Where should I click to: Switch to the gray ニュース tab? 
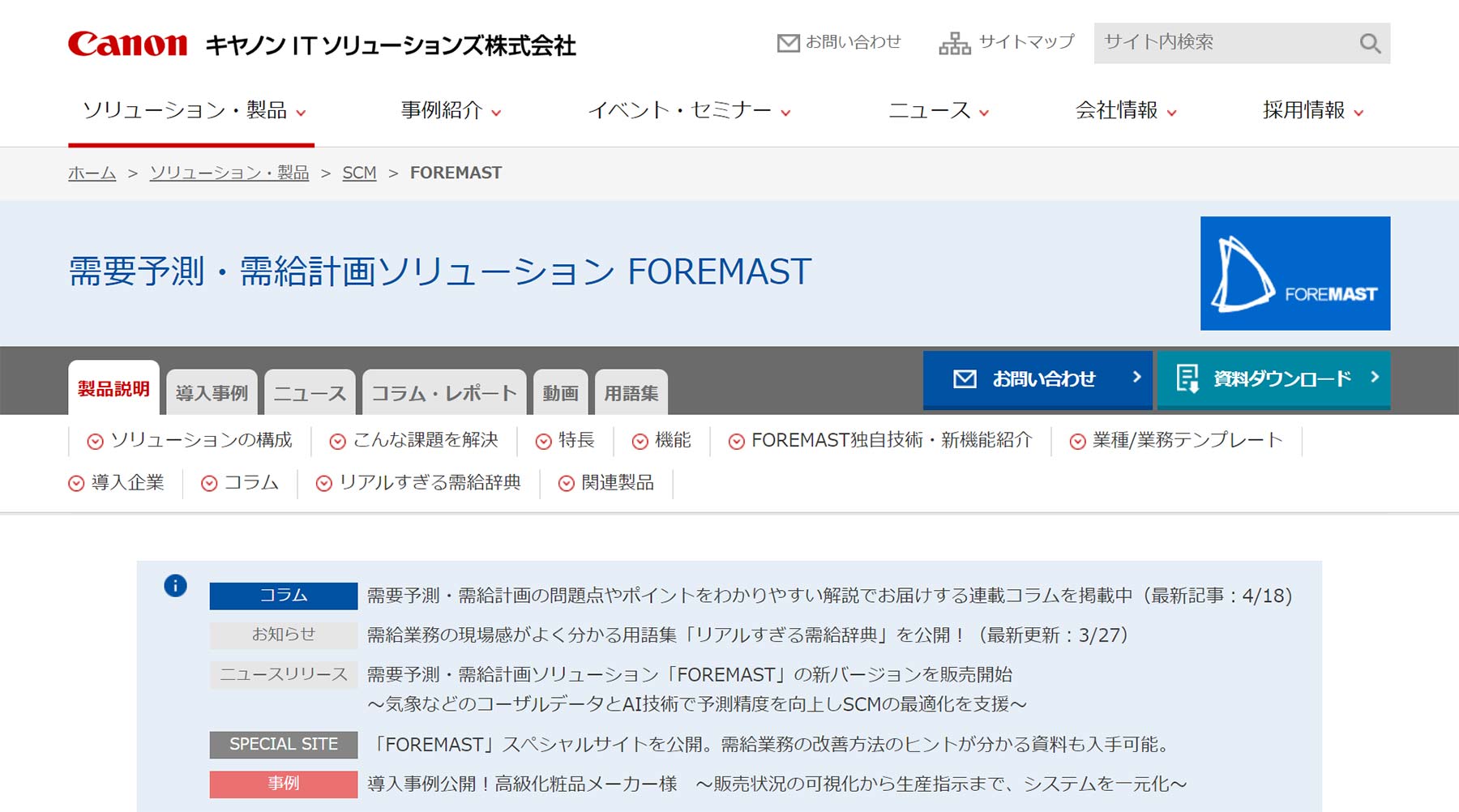[x=310, y=392]
